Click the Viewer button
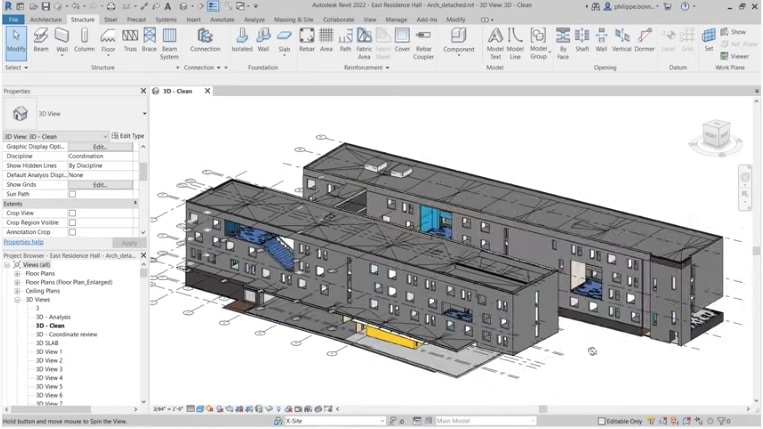This screenshot has height=429, width=763. [x=735, y=56]
